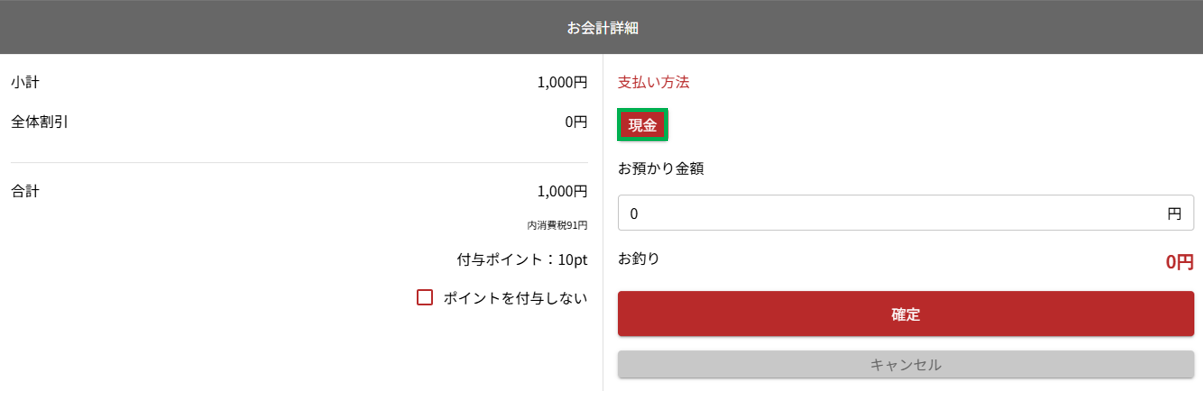Click the ポイントを付与しない label text
1203x401 pixels.
[515, 298]
